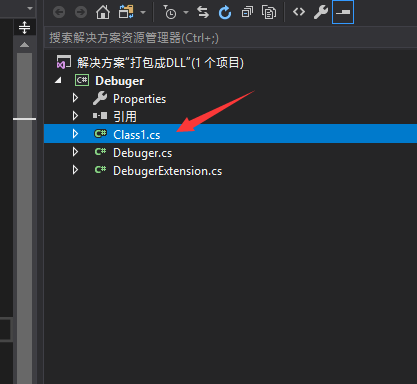417x384 pixels.
Task: Click the C# icon of DebugerExtension.cs
Action: click(100, 170)
